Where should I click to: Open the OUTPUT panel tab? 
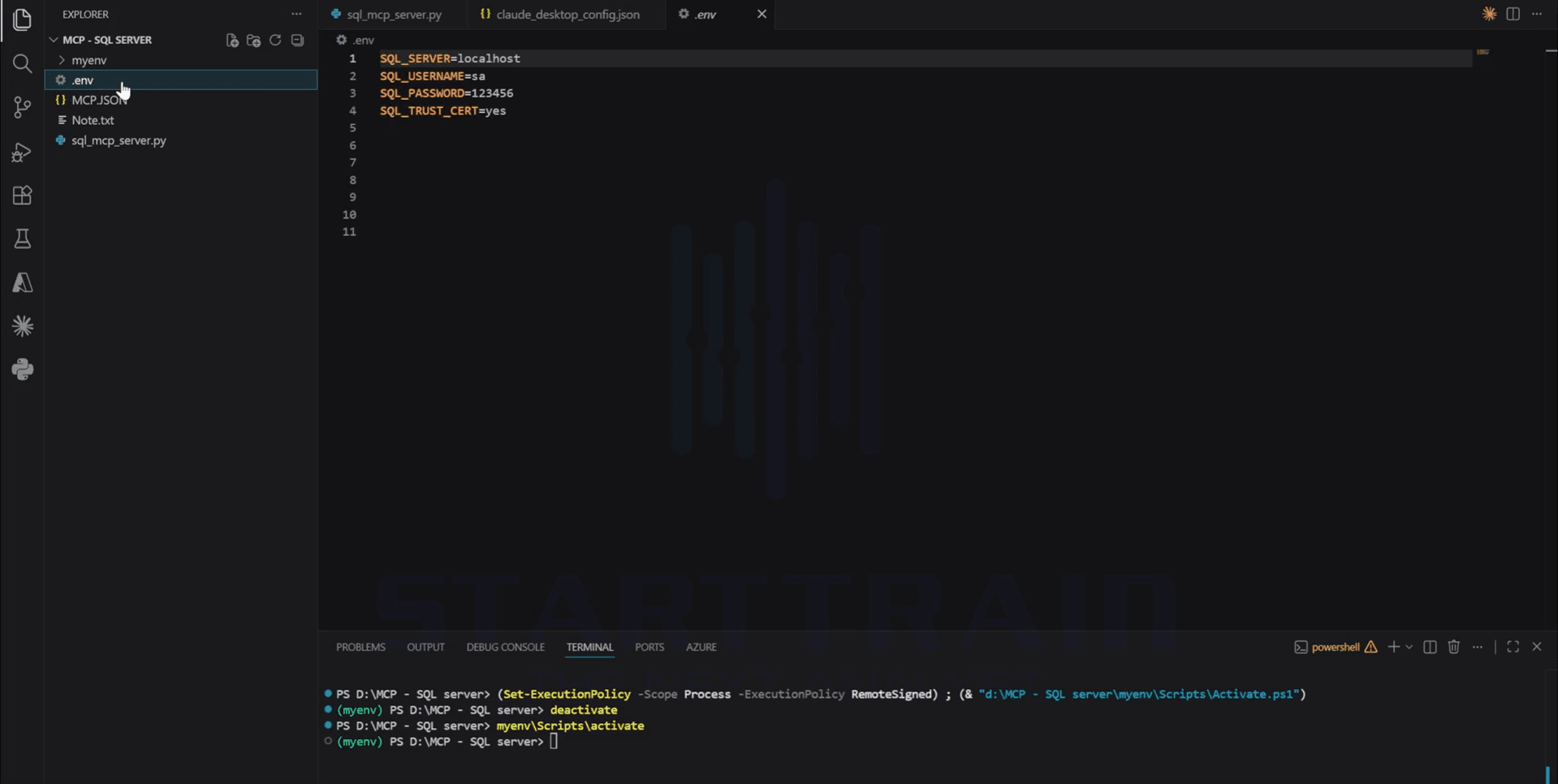(425, 647)
